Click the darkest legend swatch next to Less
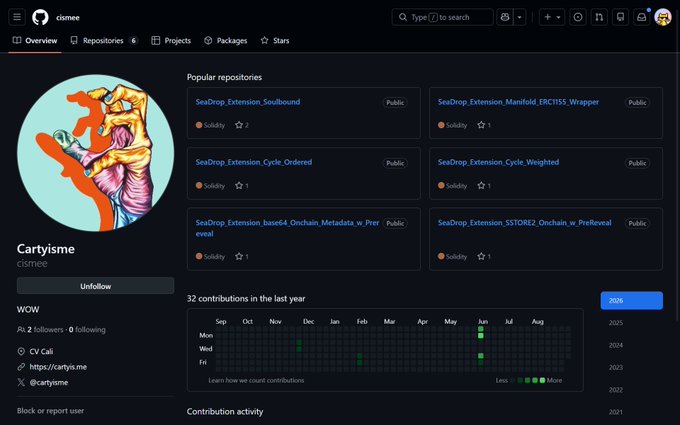This screenshot has height=425, width=680. click(x=513, y=380)
